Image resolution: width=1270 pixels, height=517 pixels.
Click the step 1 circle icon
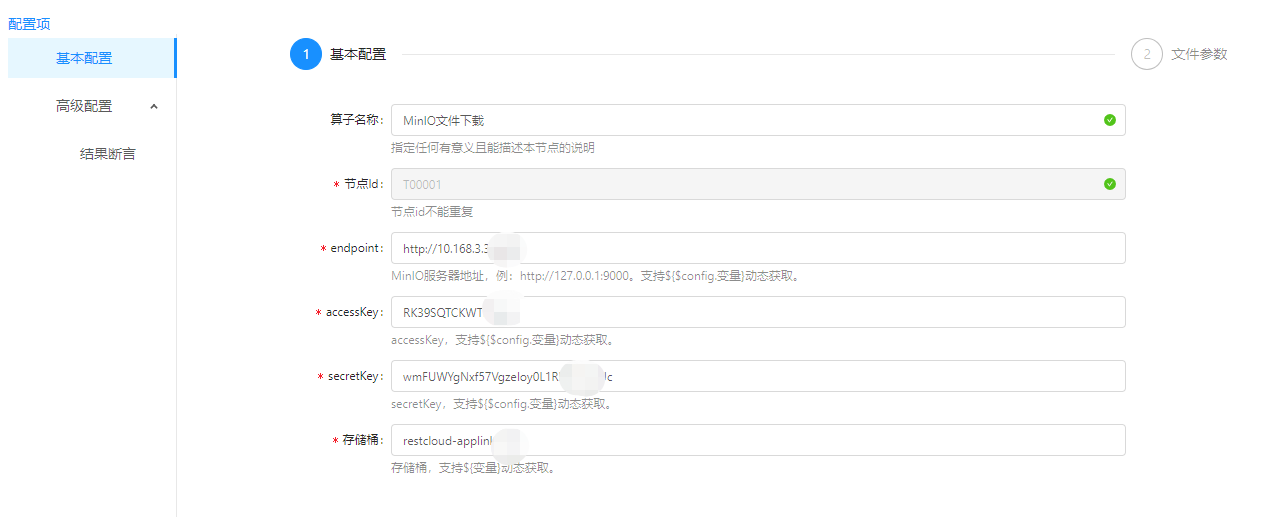coord(305,54)
